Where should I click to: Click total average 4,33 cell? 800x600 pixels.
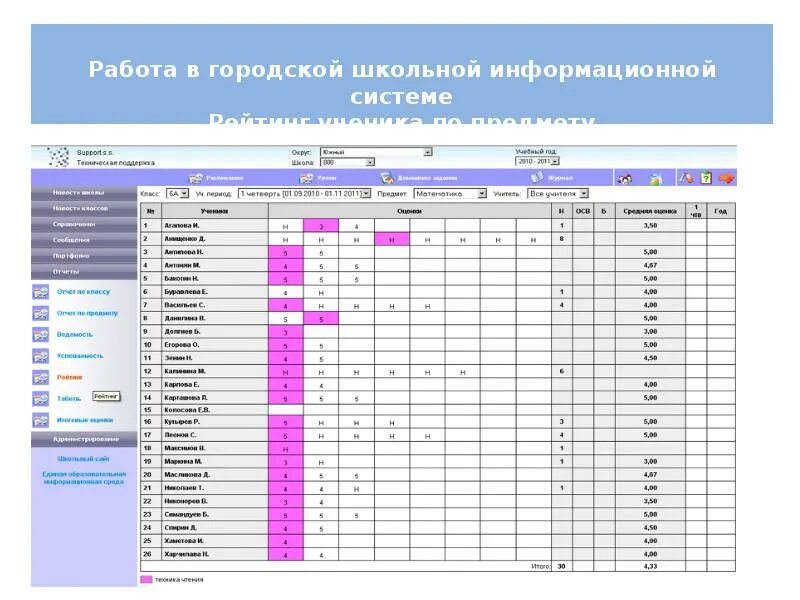tap(650, 566)
